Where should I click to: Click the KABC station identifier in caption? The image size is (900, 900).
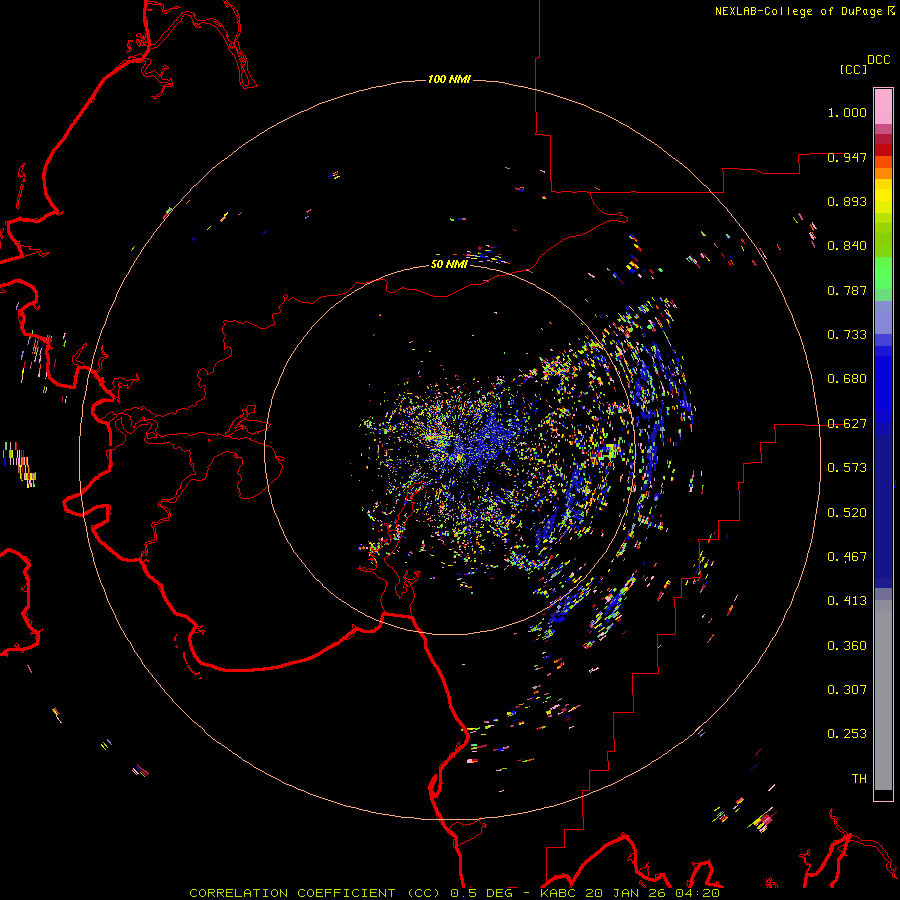[x=560, y=893]
